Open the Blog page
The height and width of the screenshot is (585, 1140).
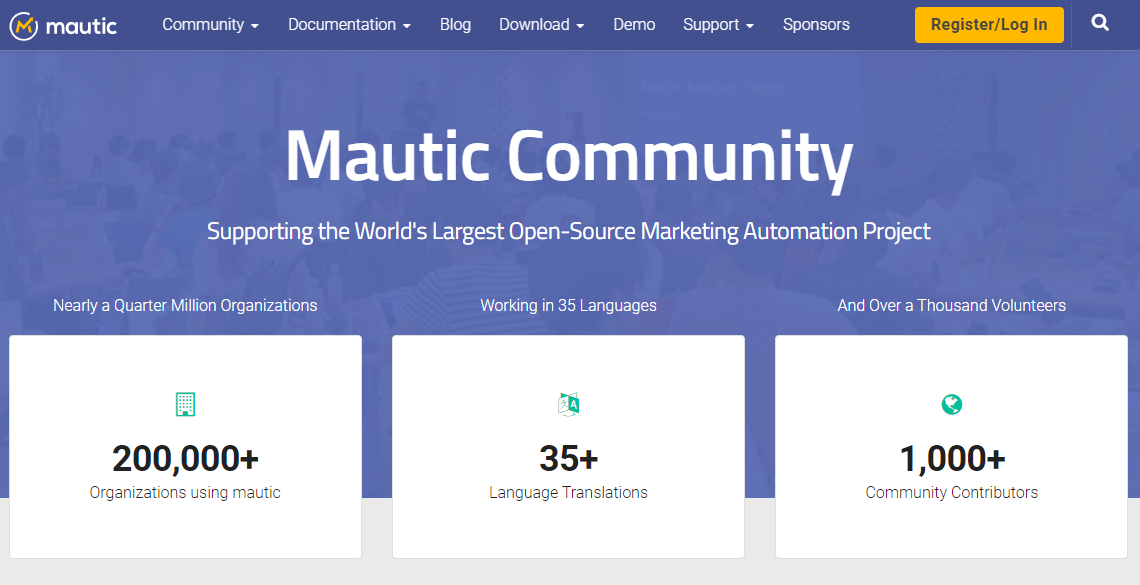coord(455,25)
